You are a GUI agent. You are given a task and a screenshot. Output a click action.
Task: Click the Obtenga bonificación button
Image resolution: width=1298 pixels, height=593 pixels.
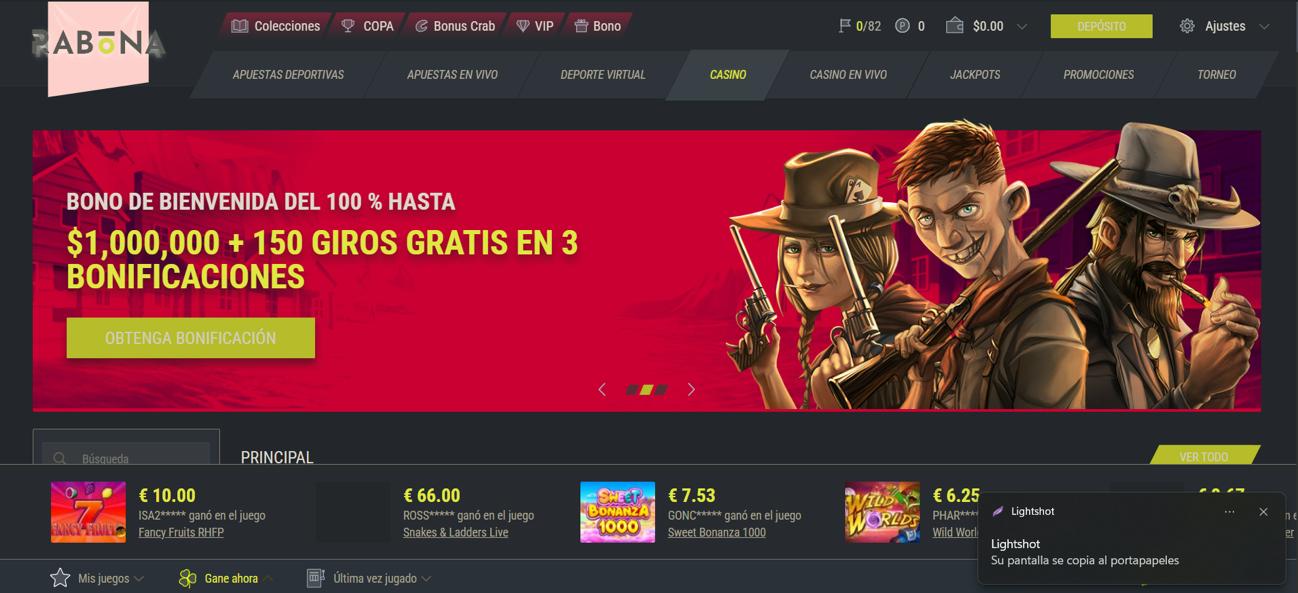coord(191,338)
